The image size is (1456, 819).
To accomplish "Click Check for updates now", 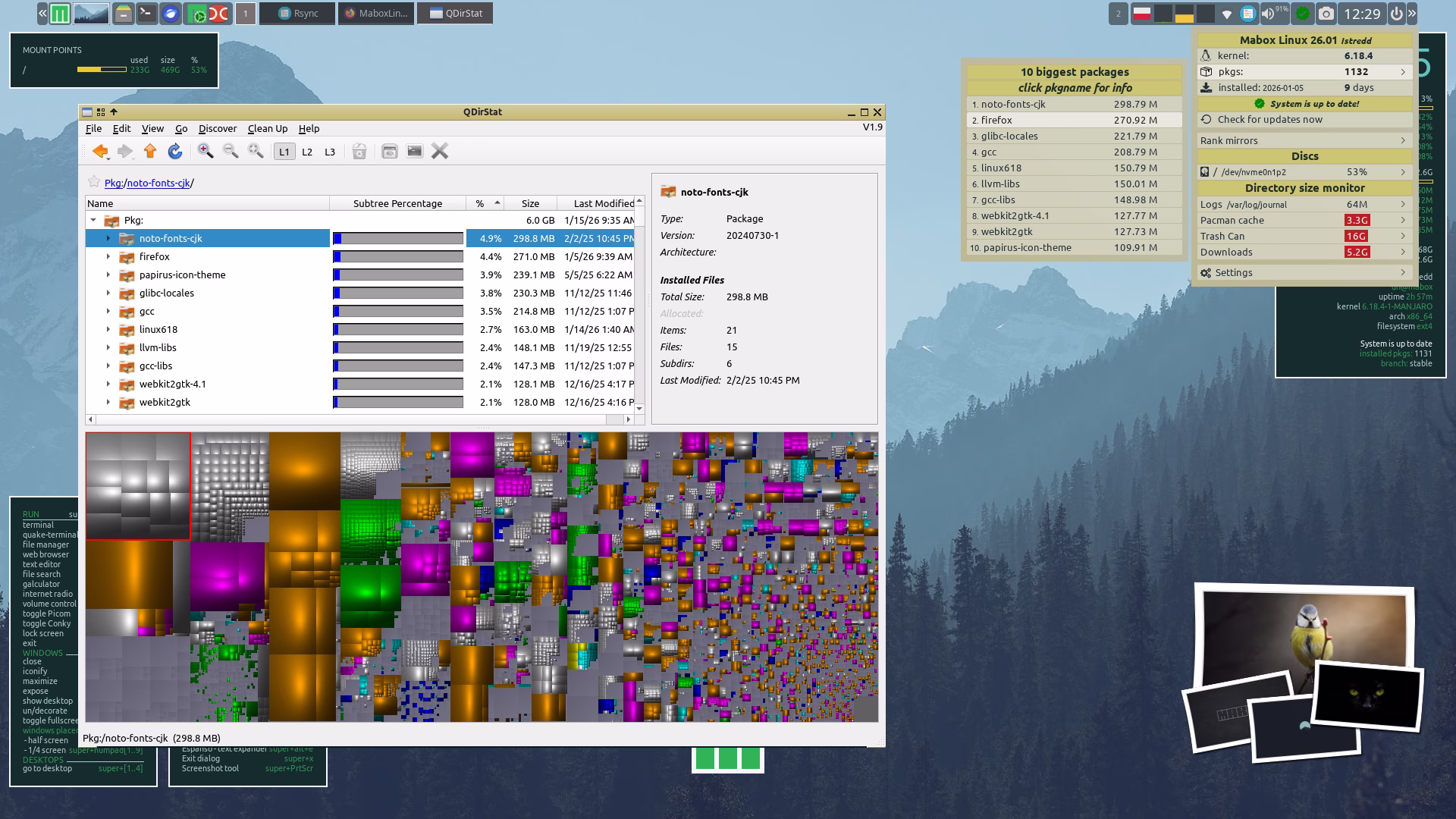I will tap(1269, 120).
